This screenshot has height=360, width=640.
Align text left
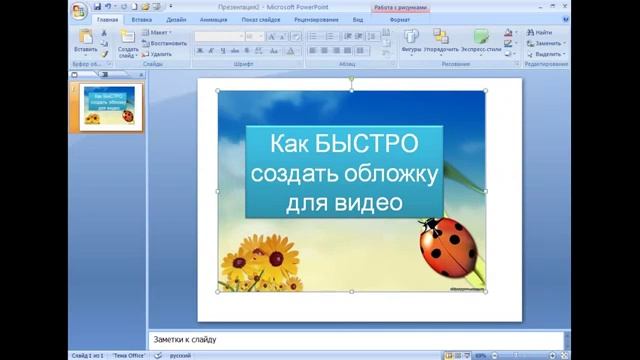313,51
